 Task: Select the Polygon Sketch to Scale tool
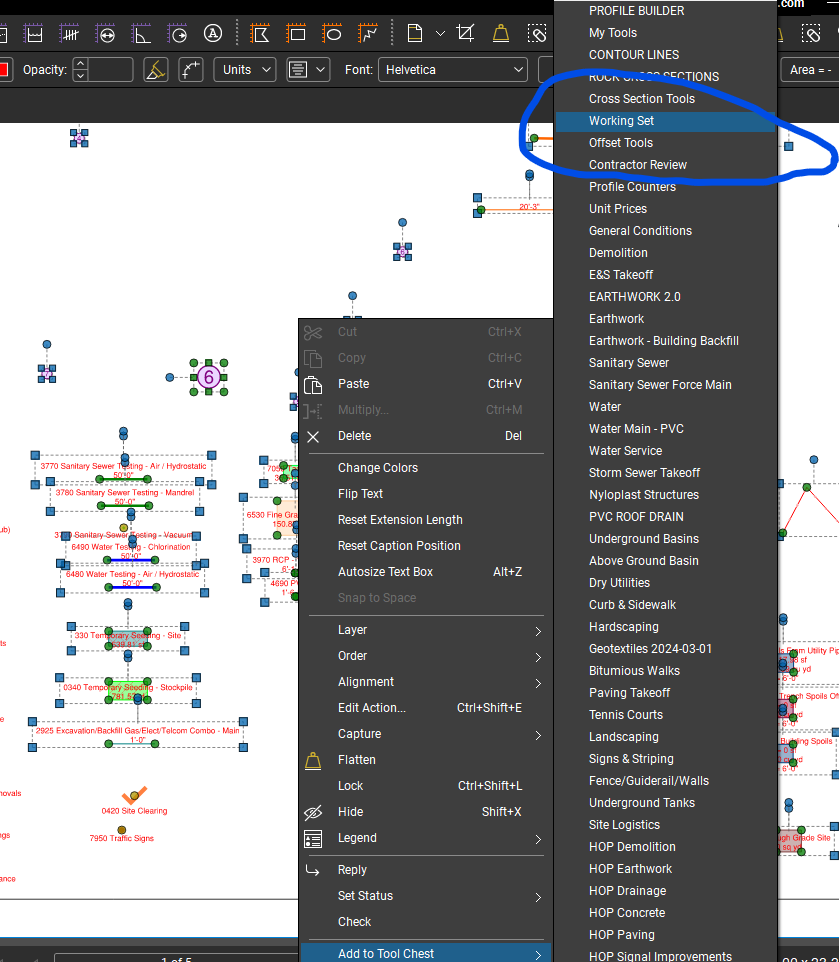pyautogui.click(x=260, y=34)
